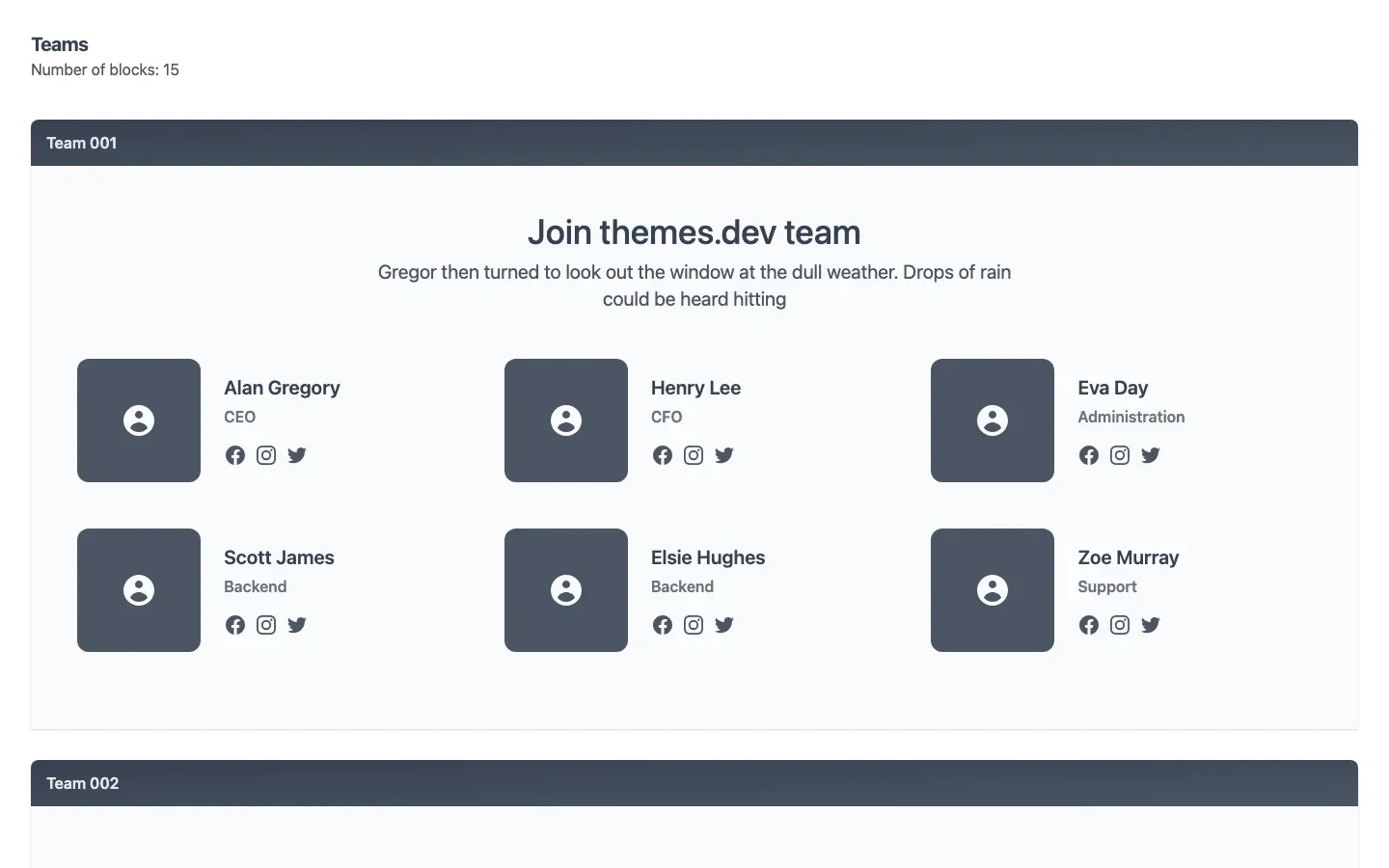Open Zoe Murray's Facebook icon
Viewport: 1389px width, 868px height.
point(1089,625)
